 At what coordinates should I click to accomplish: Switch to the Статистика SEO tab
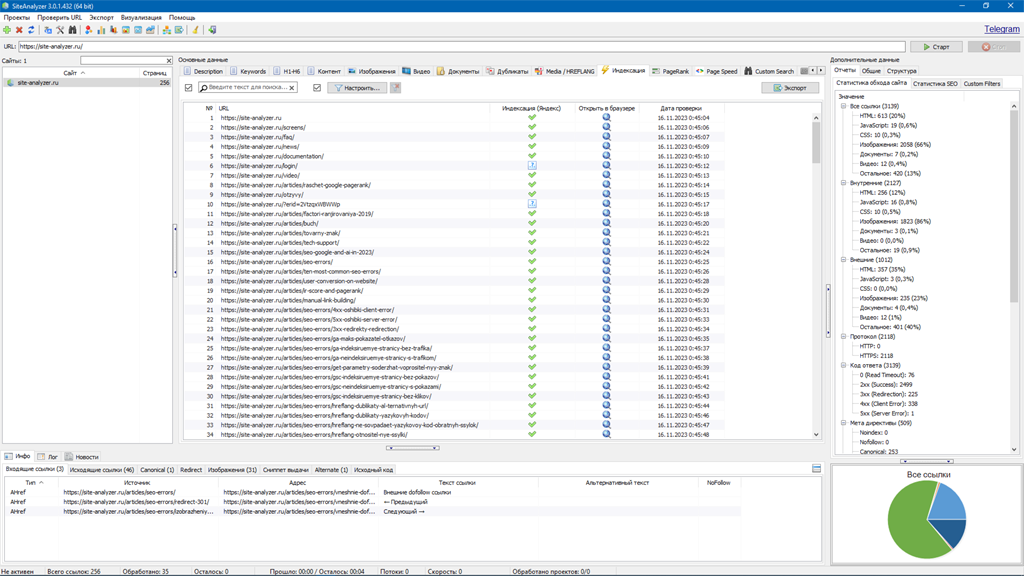[935, 84]
